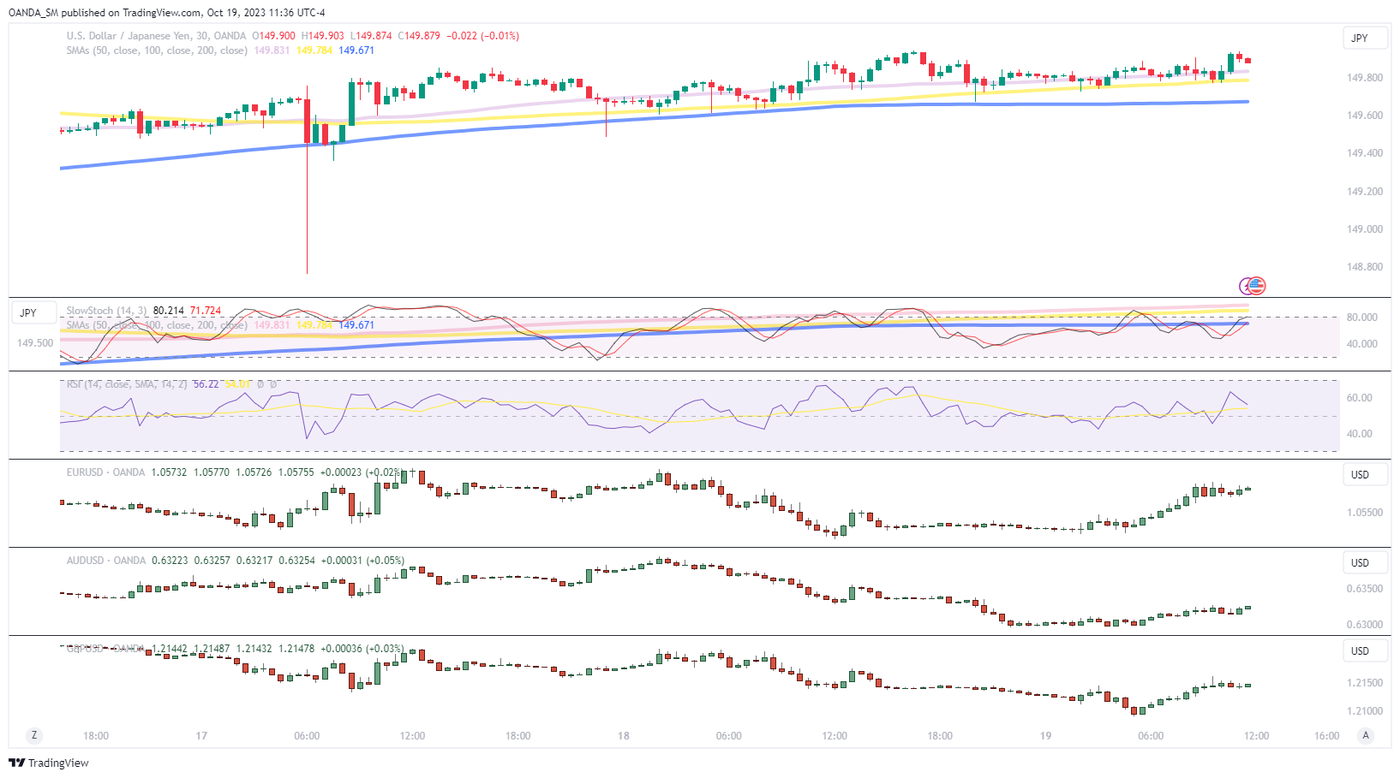Click the date label 17 on time axis
Image resolution: width=1400 pixels, height=778 pixels.
(202, 736)
